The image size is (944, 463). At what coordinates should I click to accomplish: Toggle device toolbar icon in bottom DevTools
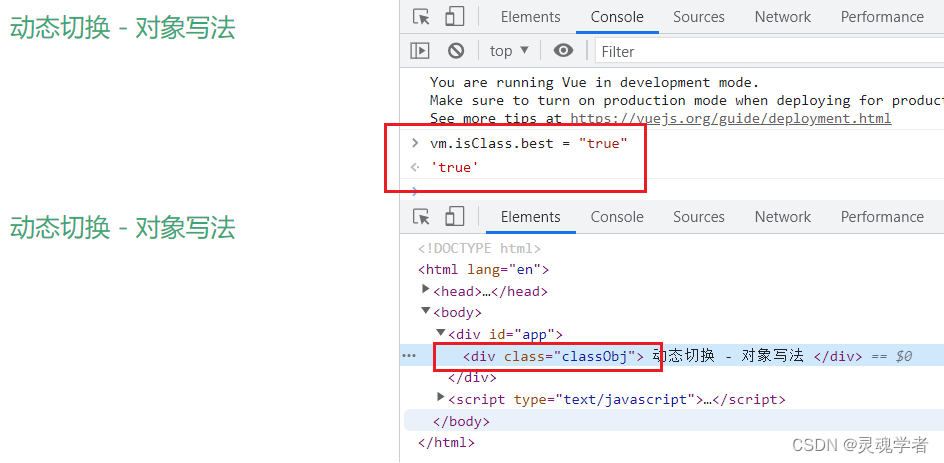[x=455, y=216]
